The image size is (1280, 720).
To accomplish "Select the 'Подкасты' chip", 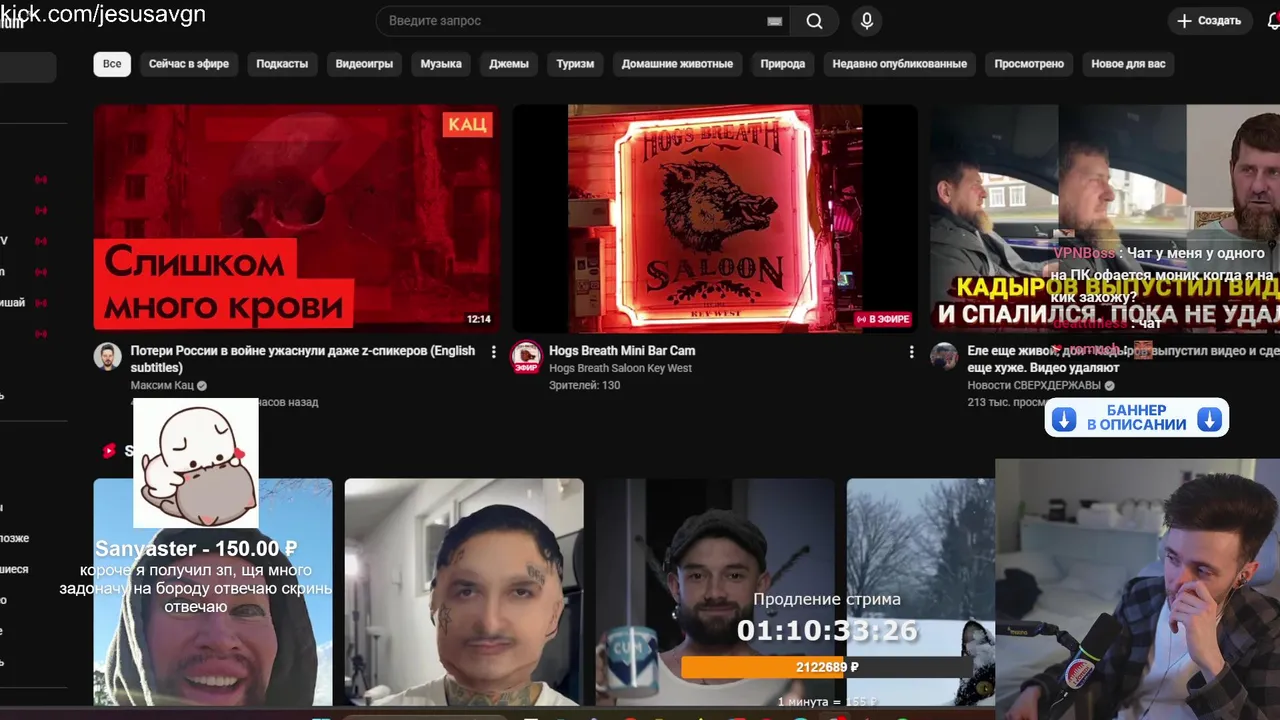I will pos(282,64).
